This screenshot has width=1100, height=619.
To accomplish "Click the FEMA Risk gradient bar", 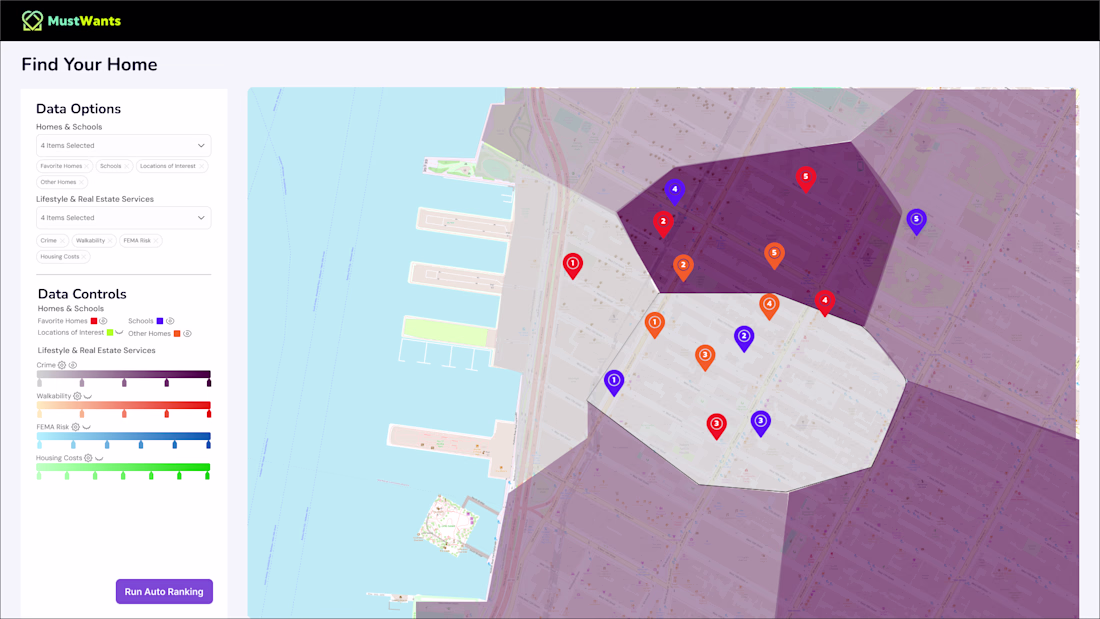I will 123,436.
